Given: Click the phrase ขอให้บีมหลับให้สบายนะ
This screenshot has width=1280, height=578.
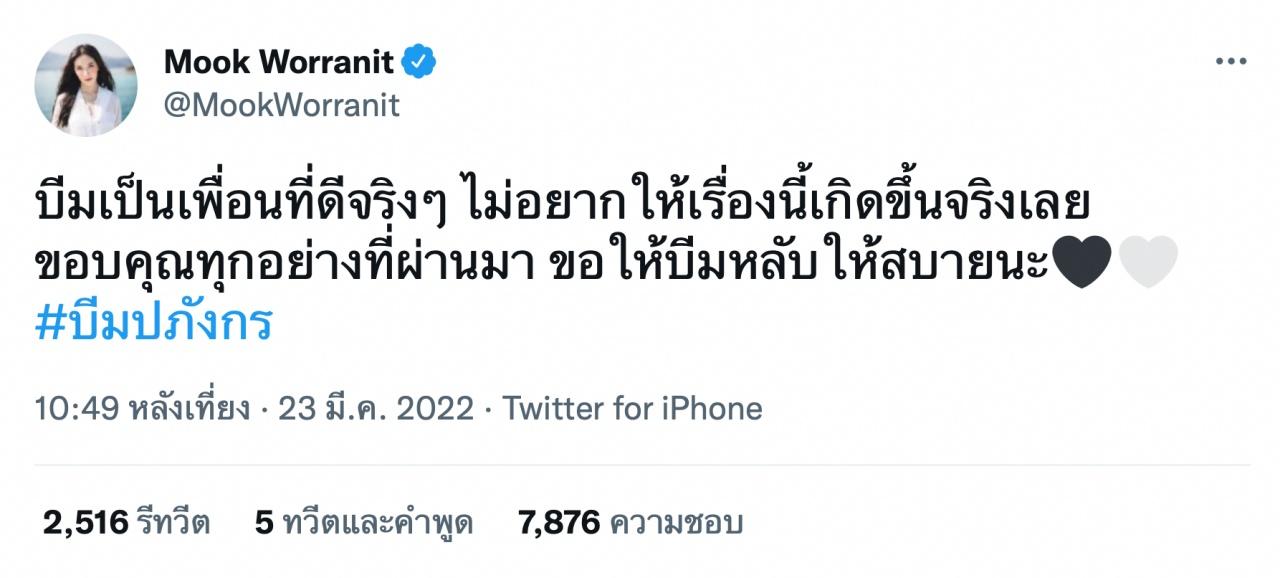Looking at the screenshot, I should [824, 264].
